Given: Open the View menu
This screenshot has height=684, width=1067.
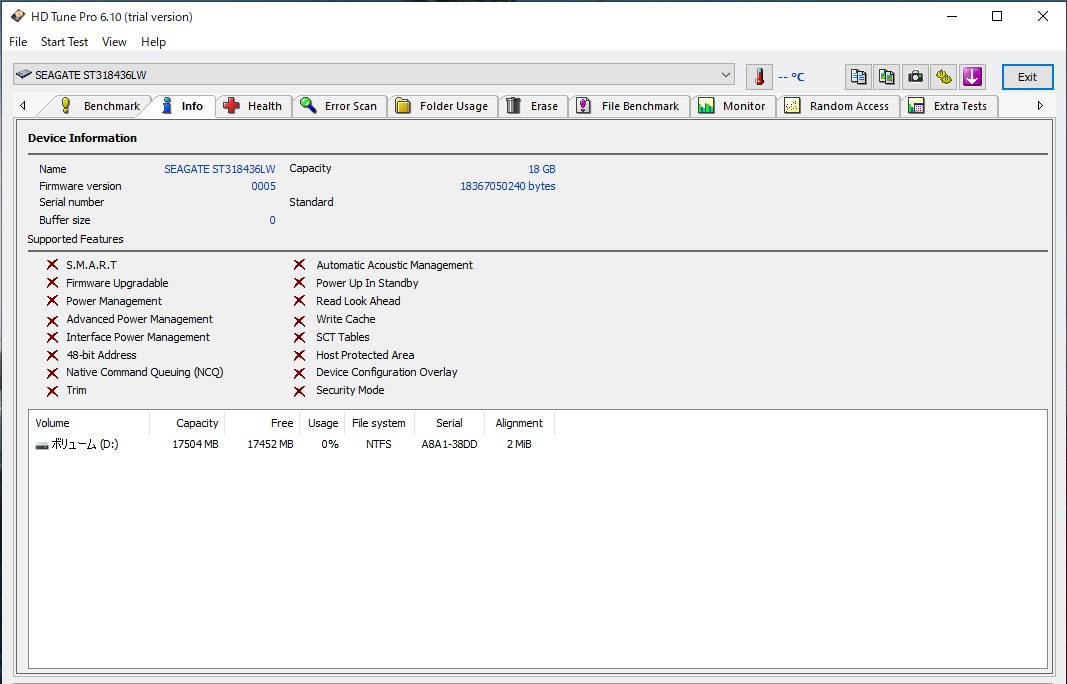Looking at the screenshot, I should coord(114,42).
